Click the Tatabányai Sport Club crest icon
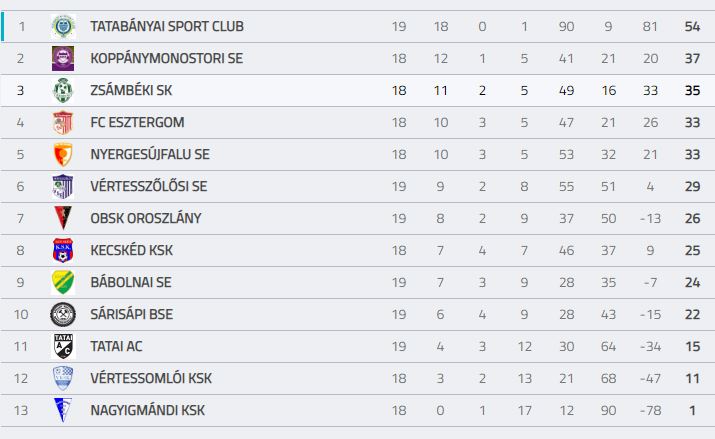The image size is (715, 439). click(63, 26)
